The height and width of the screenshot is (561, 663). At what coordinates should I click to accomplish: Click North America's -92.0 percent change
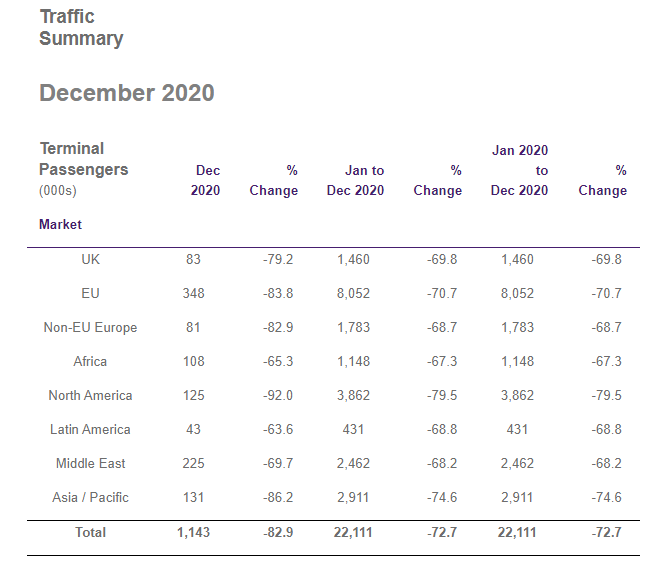[277, 395]
